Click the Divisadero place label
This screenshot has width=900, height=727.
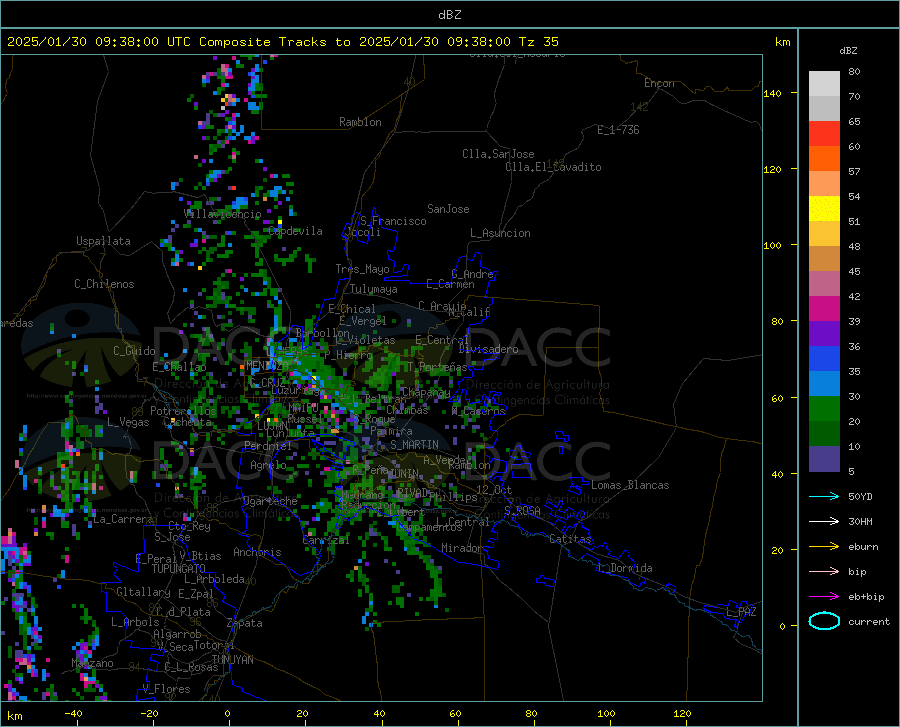[x=488, y=349]
